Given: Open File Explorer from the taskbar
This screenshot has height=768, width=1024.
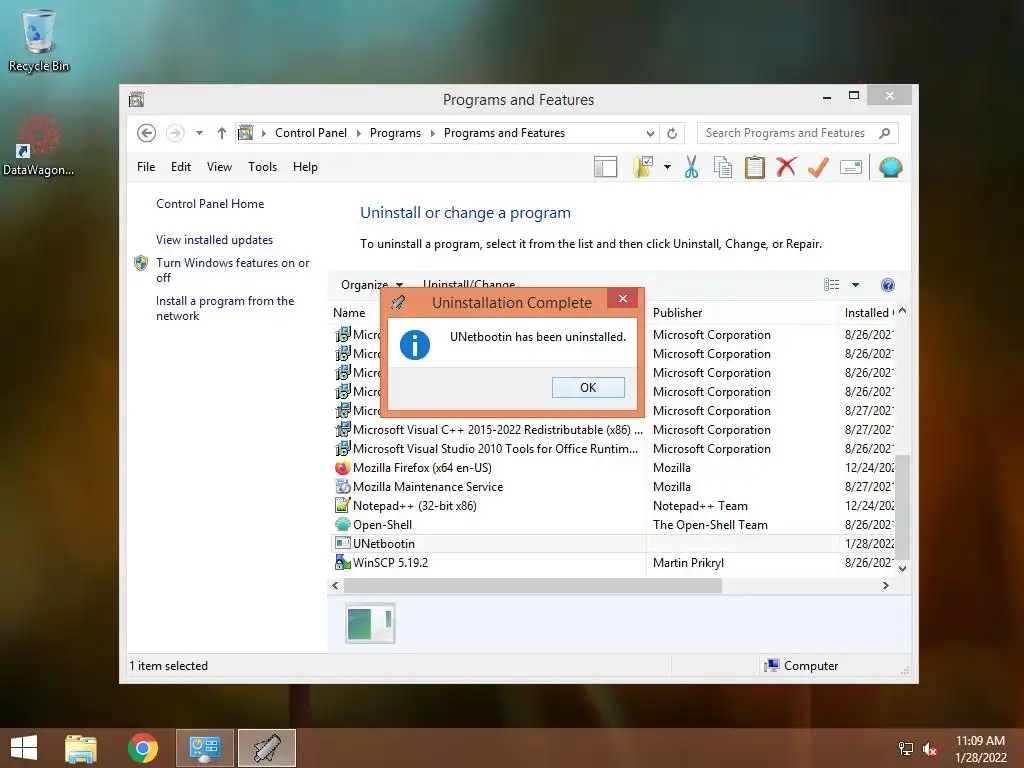Looking at the screenshot, I should 81,748.
